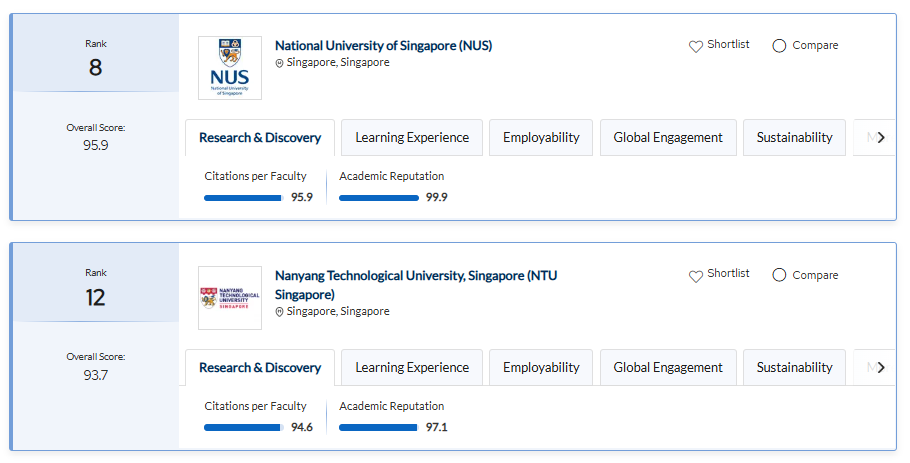This screenshot has width=910, height=463.
Task: Click NTU Citations per Faculty score bar
Action: (x=244, y=428)
